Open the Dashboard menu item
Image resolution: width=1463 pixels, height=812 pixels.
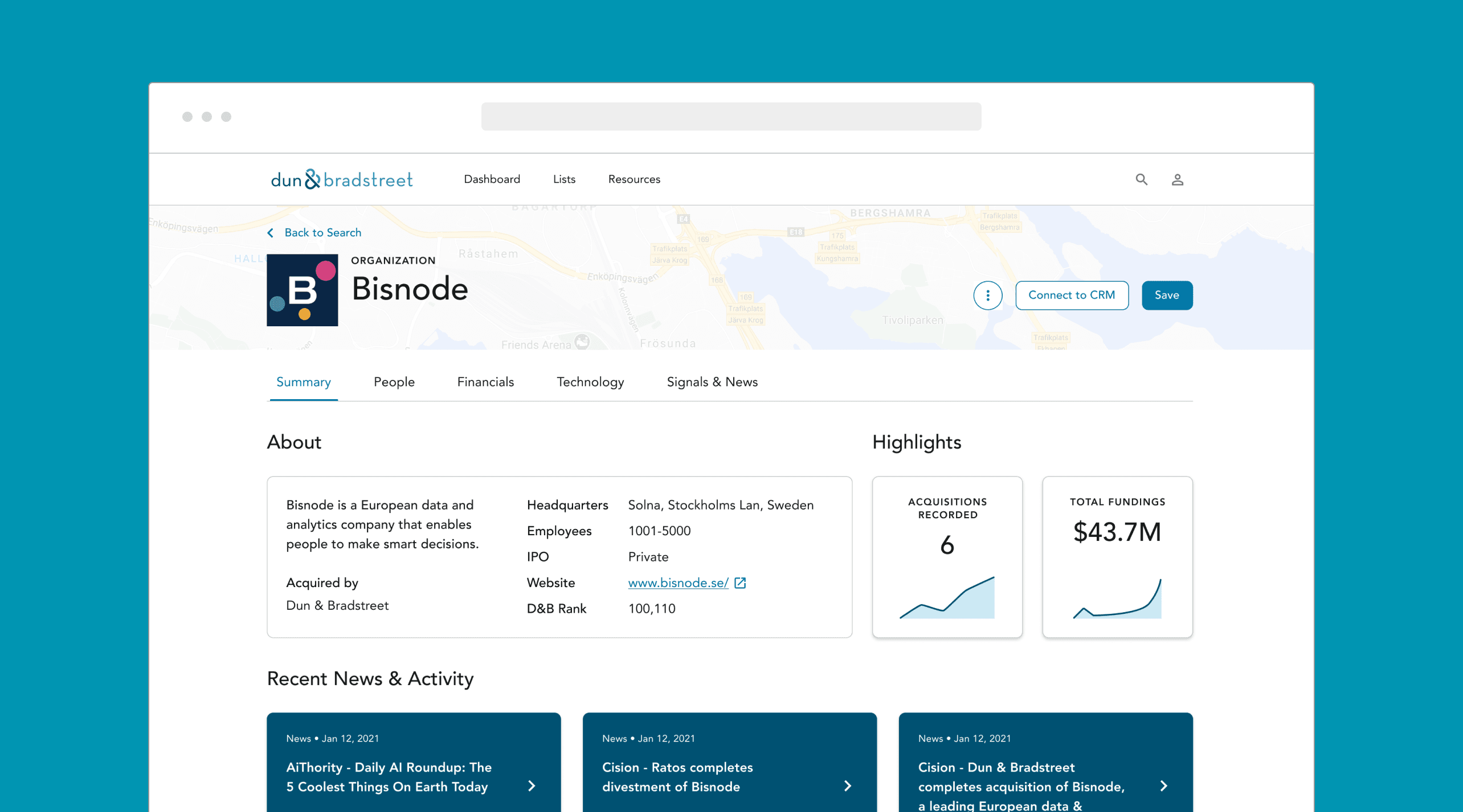492,179
